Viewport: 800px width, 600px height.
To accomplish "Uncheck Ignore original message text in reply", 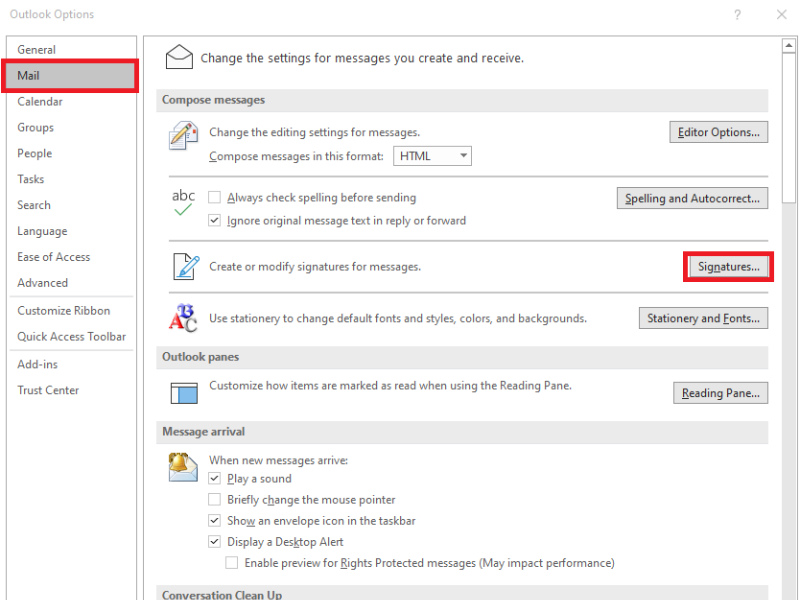I will [x=214, y=220].
